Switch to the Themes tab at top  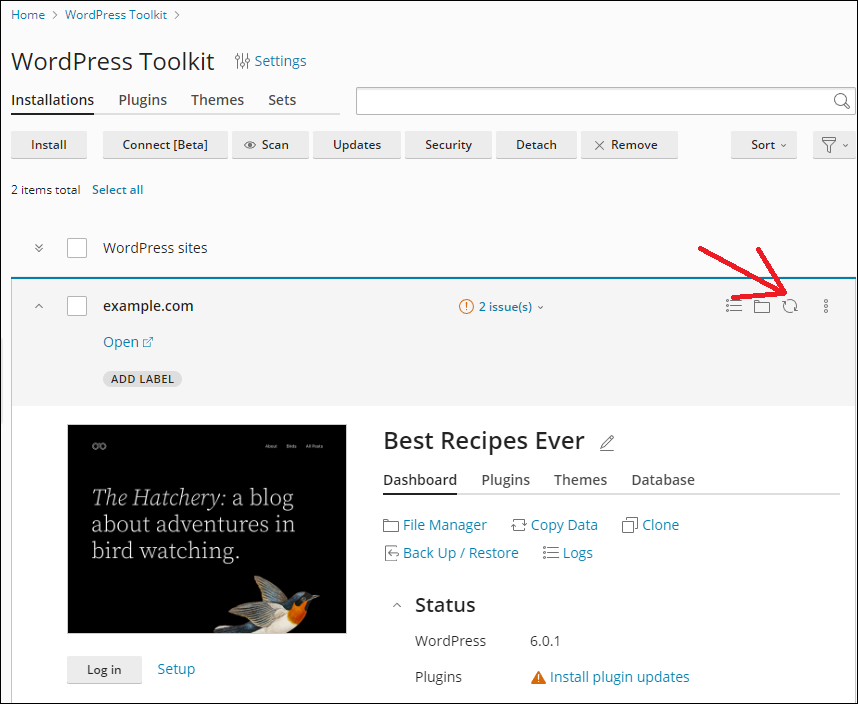tap(217, 100)
